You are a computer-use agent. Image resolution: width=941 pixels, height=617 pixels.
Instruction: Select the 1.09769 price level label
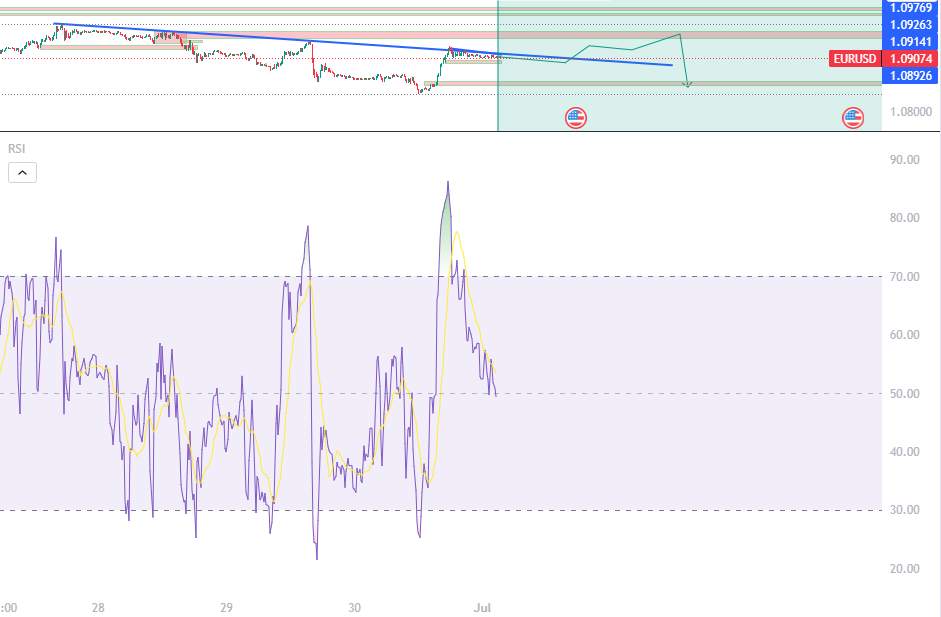(910, 8)
